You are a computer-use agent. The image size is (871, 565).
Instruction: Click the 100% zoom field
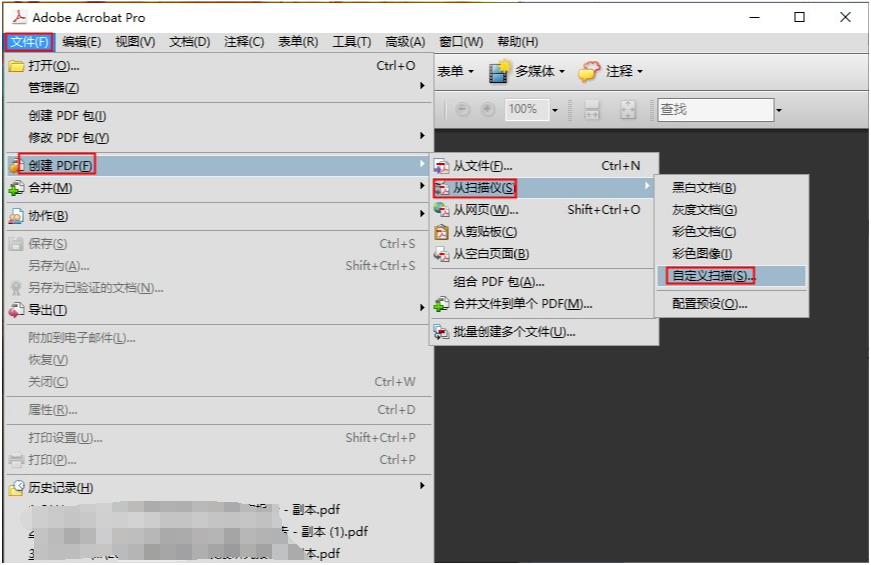(527, 109)
